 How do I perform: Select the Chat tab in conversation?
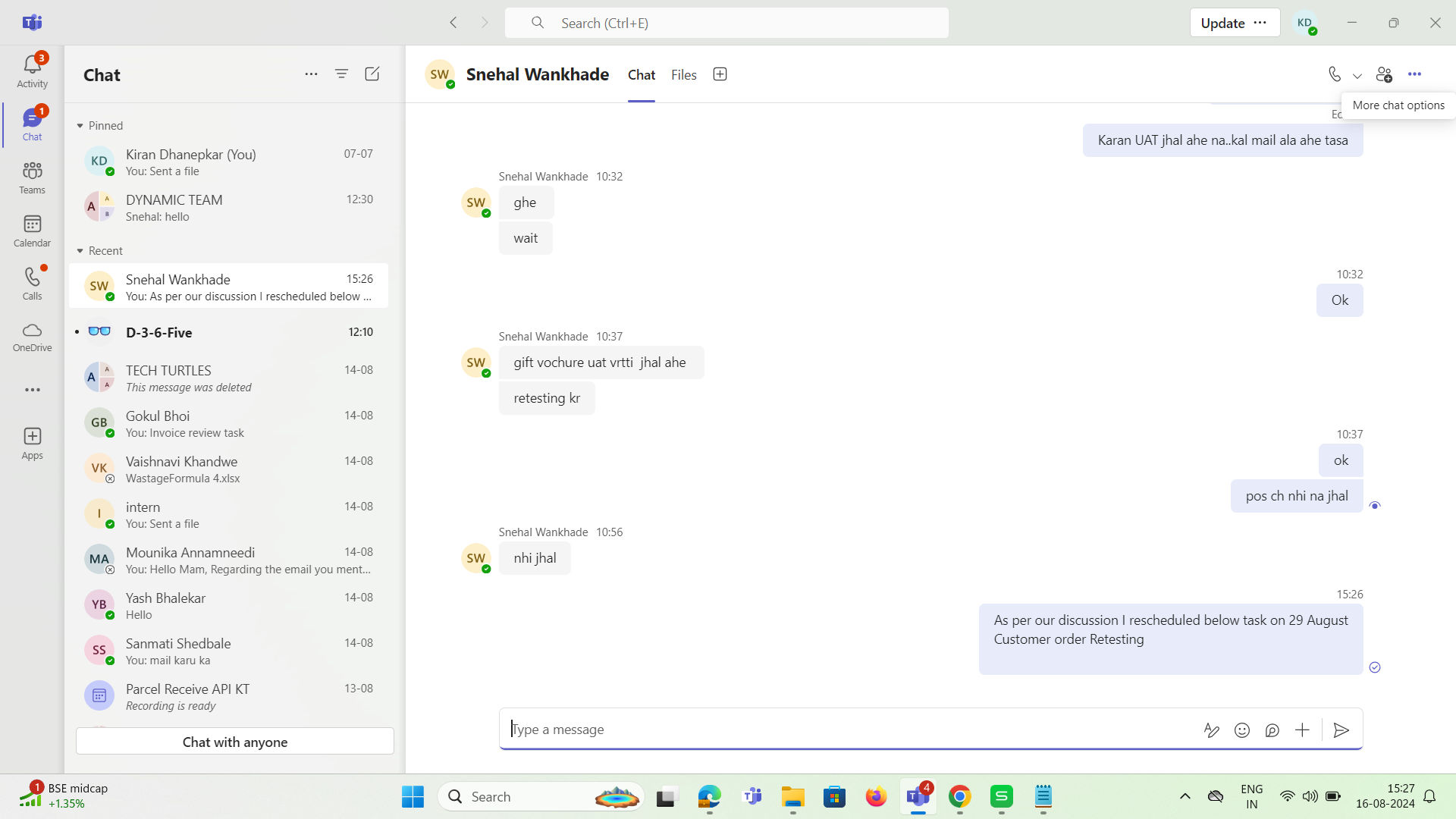641,75
